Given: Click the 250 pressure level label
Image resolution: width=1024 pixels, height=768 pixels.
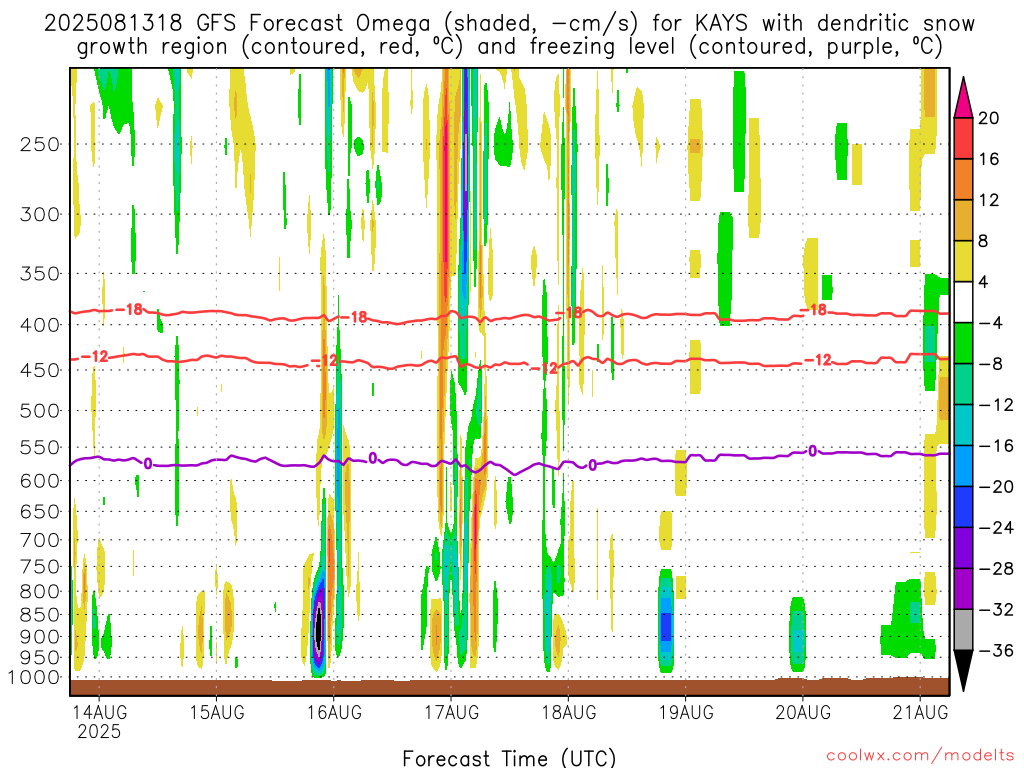Looking at the screenshot, I should point(40,144).
